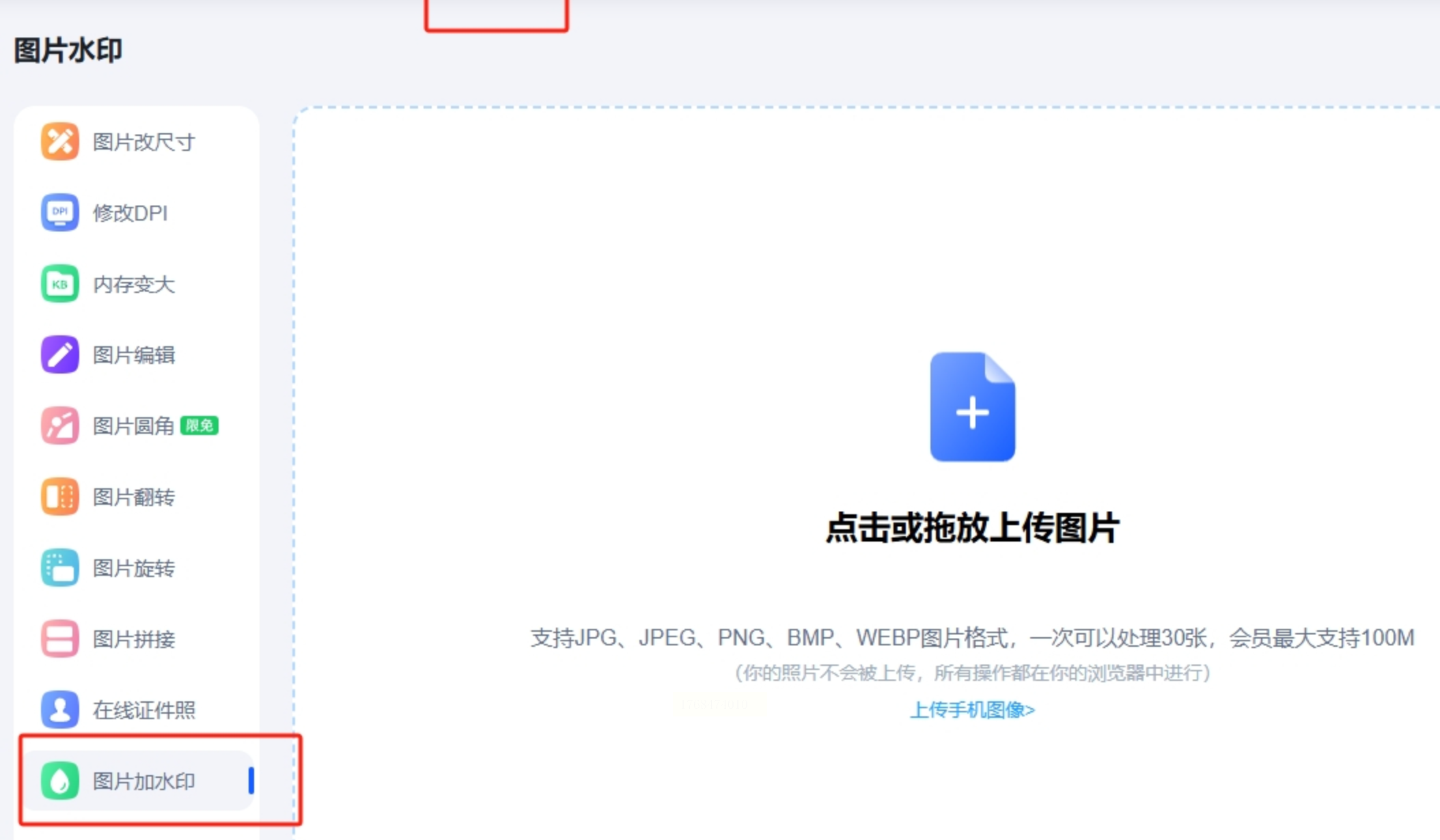
Task: Click the 限免 green badge
Action: 199,425
